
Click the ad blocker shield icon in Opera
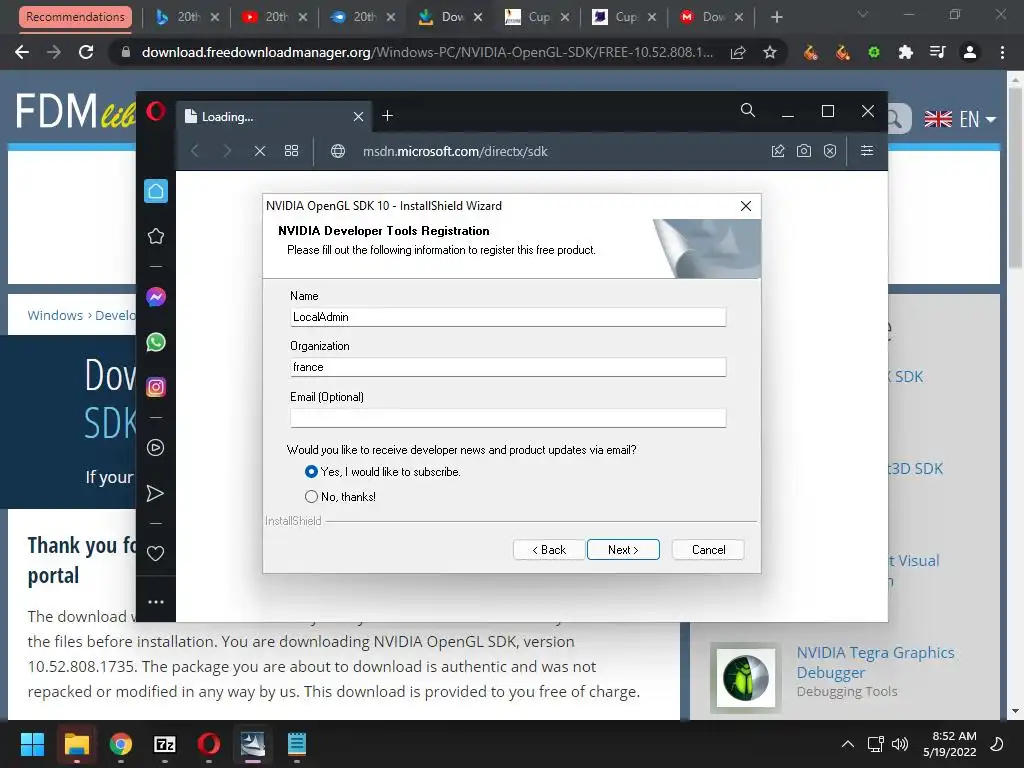click(830, 151)
